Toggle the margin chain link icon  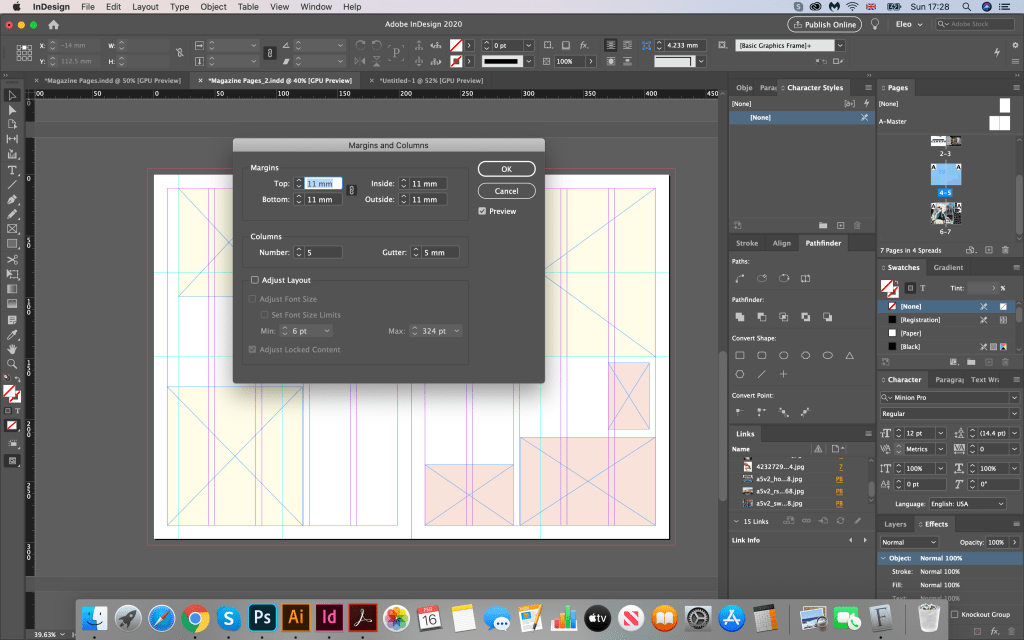click(x=351, y=191)
